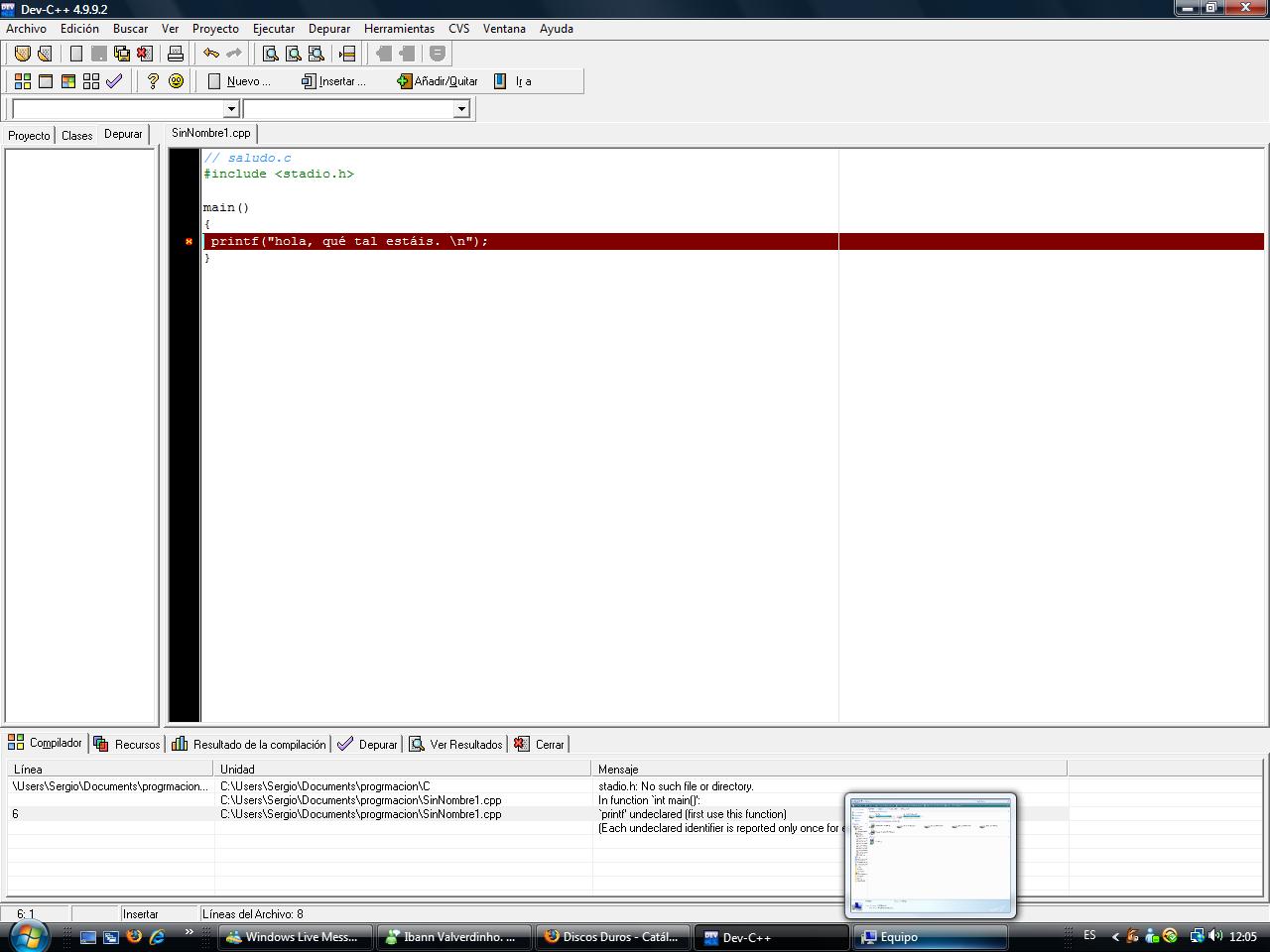Click the Save All toolbar icon
The image size is (1270, 952).
pyautogui.click(x=122, y=54)
